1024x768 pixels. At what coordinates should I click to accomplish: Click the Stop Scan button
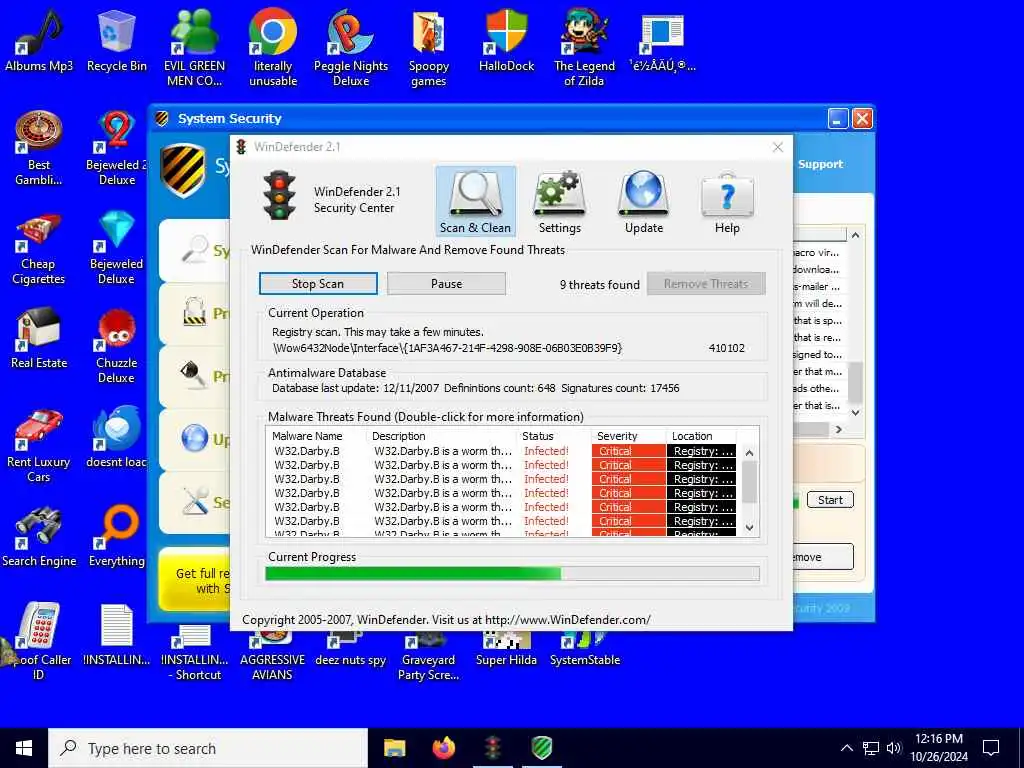pyautogui.click(x=318, y=283)
